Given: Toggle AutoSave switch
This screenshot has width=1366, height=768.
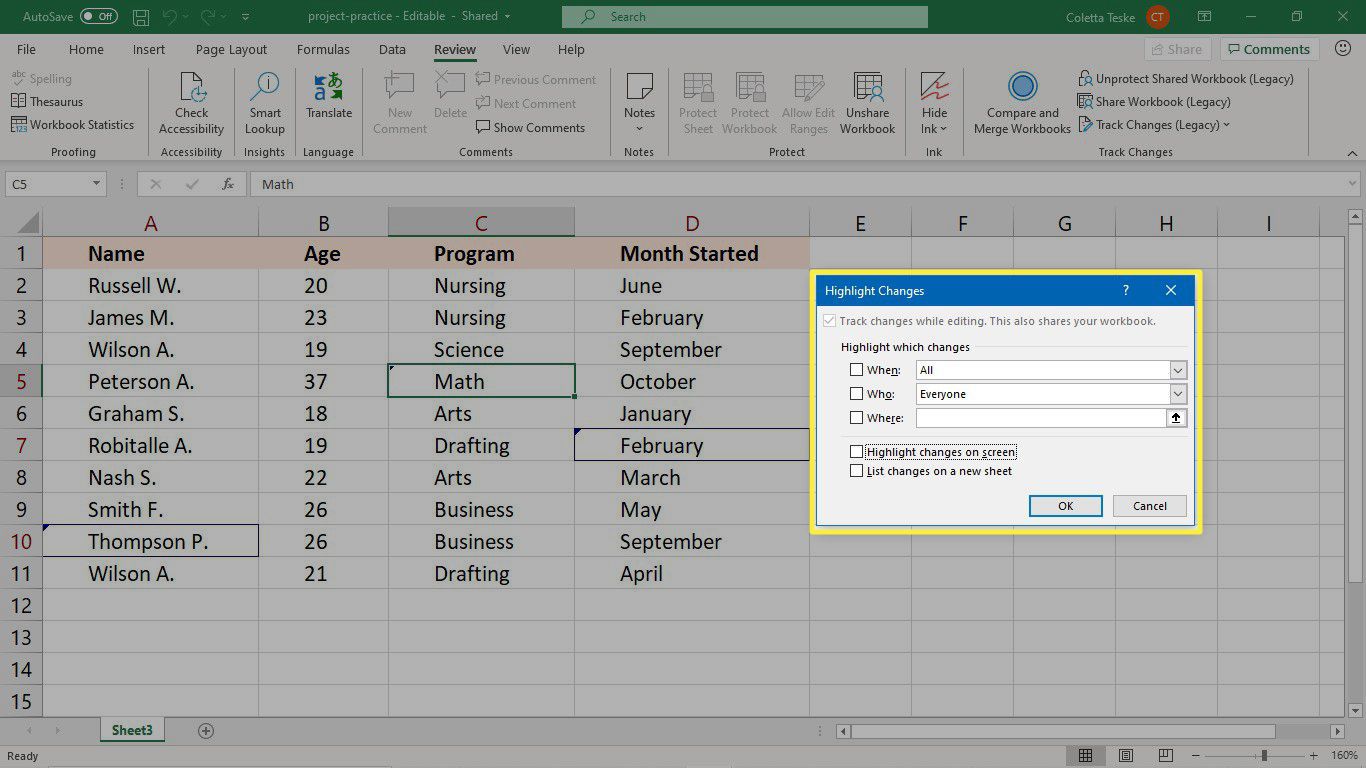Looking at the screenshot, I should (99, 17).
